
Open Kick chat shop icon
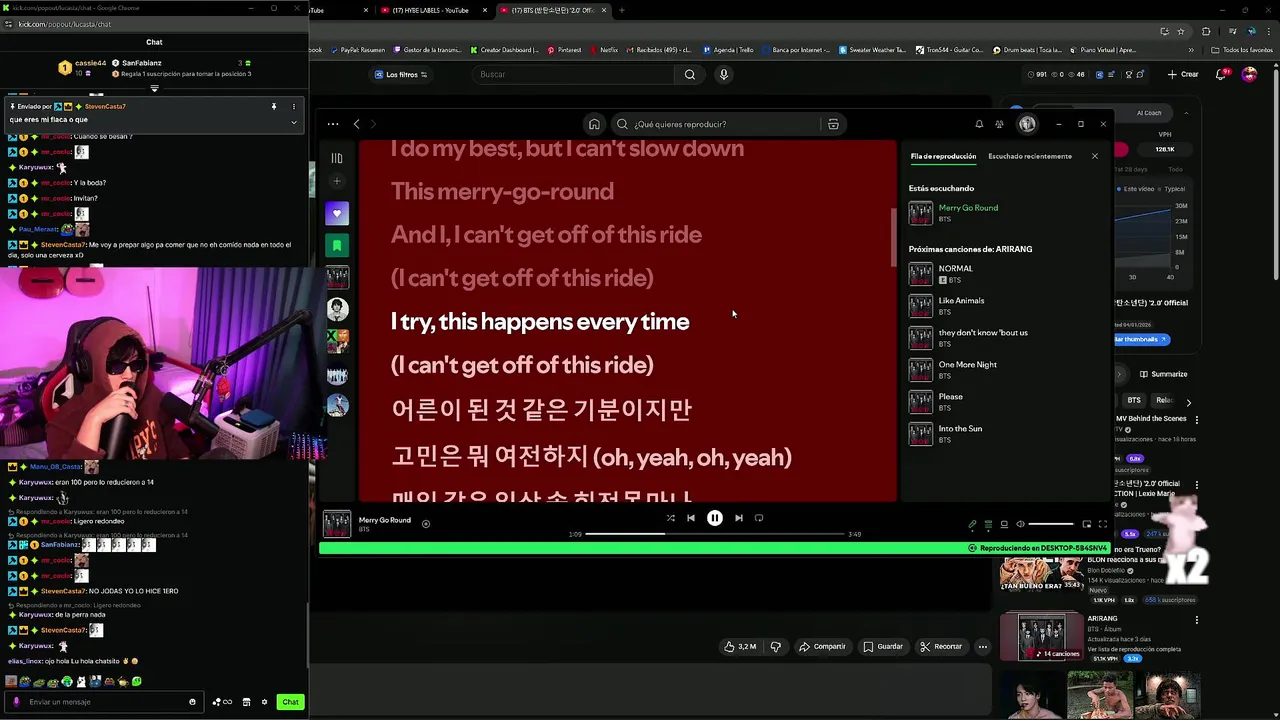246,702
